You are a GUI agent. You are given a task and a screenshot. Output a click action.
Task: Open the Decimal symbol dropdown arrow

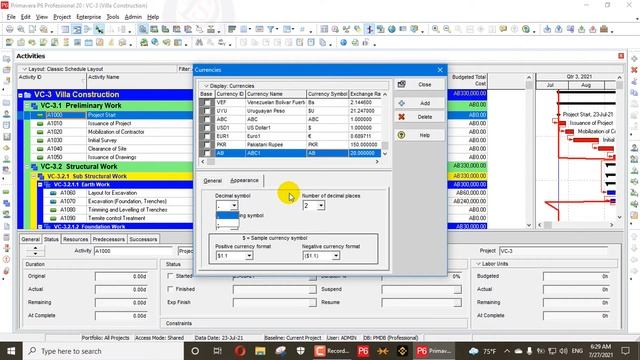pos(234,205)
